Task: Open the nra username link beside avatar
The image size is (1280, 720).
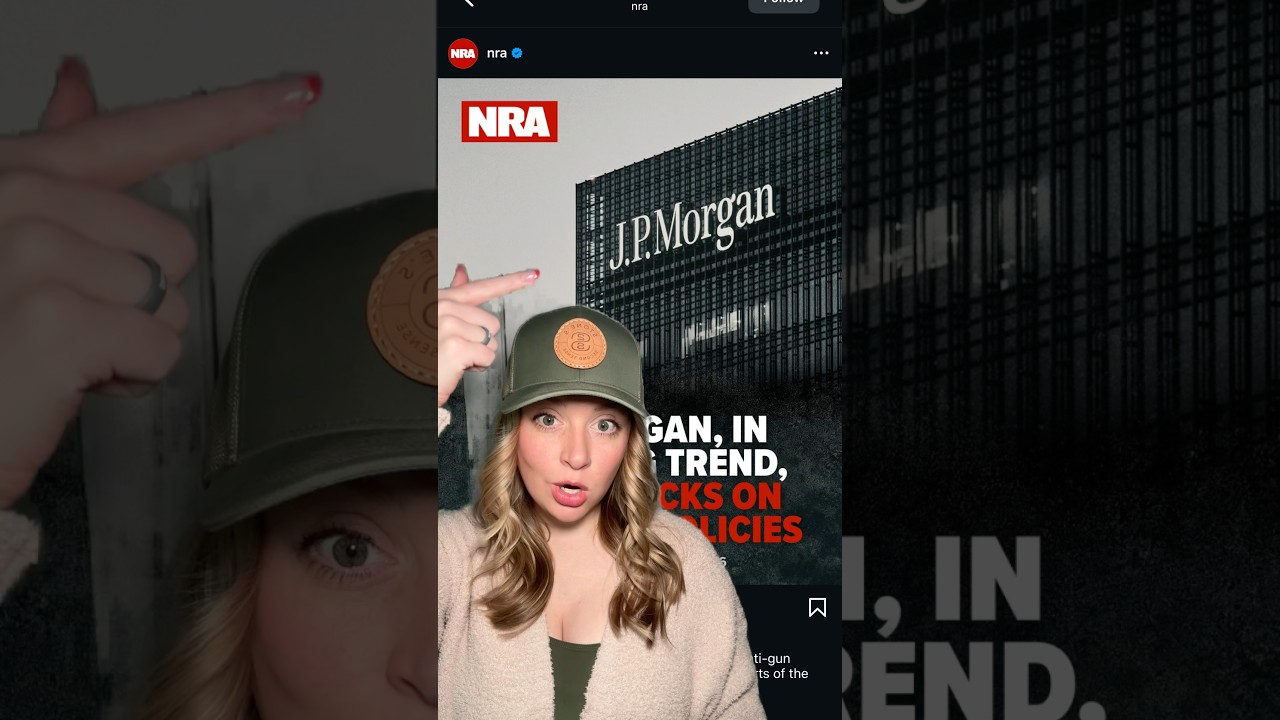Action: pyautogui.click(x=497, y=53)
